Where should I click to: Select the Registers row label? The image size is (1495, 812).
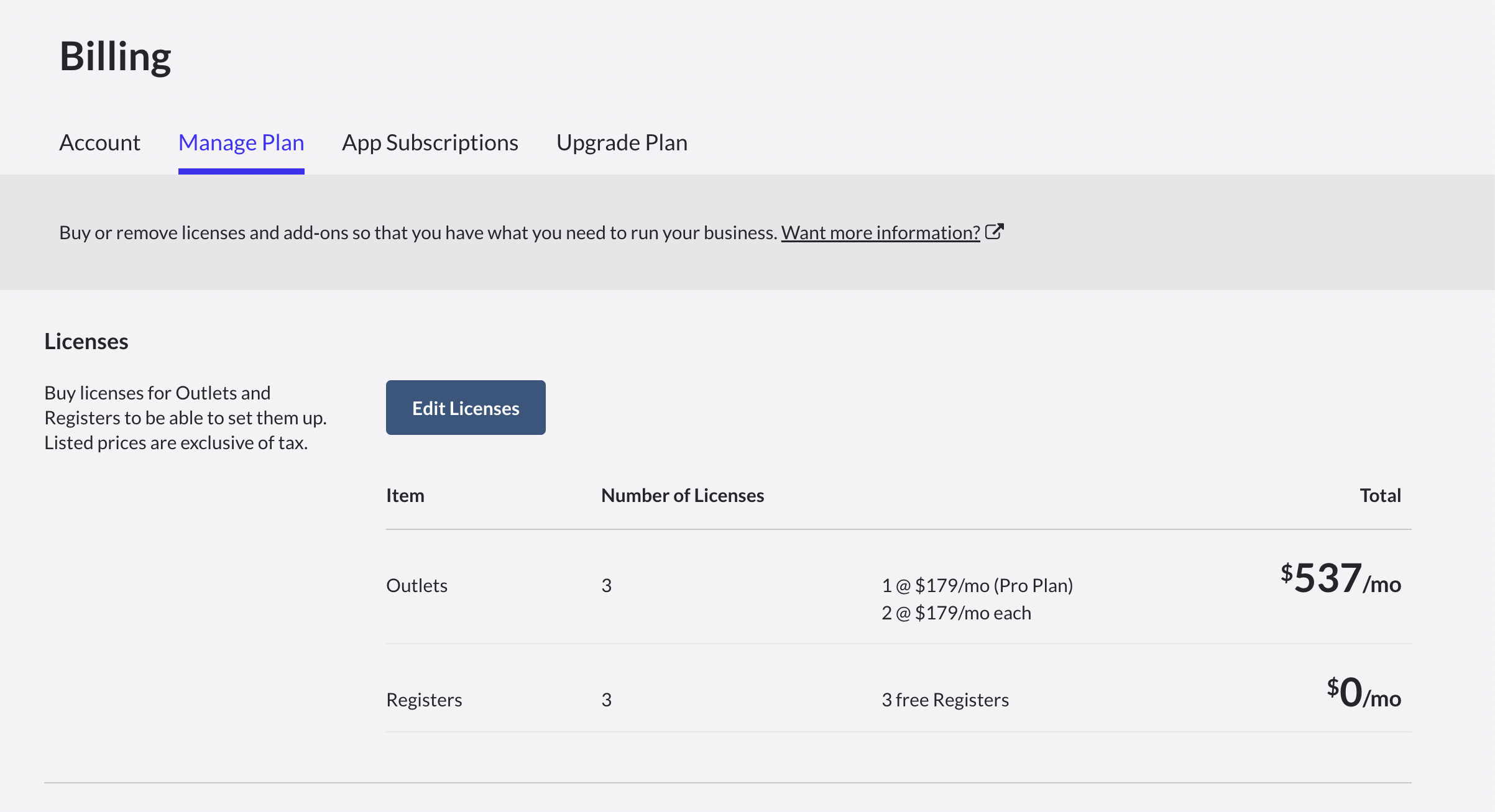coord(424,700)
